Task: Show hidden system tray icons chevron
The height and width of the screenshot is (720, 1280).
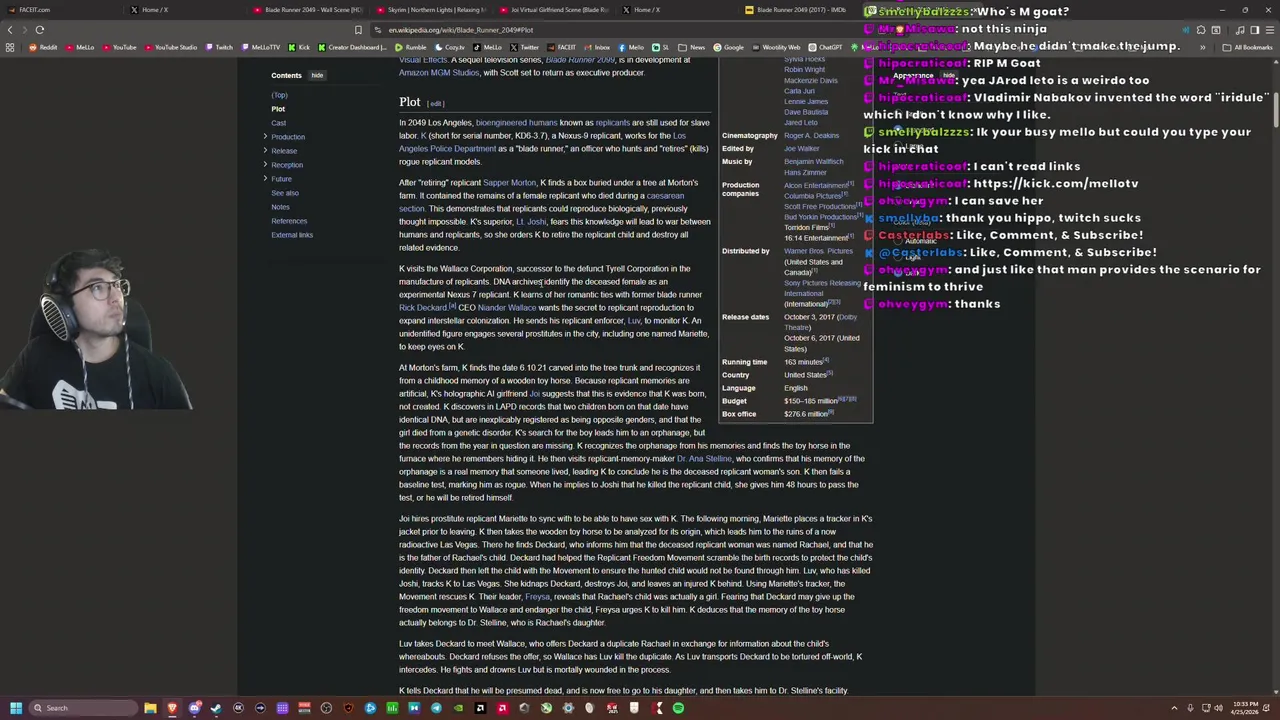Action: [1174, 708]
